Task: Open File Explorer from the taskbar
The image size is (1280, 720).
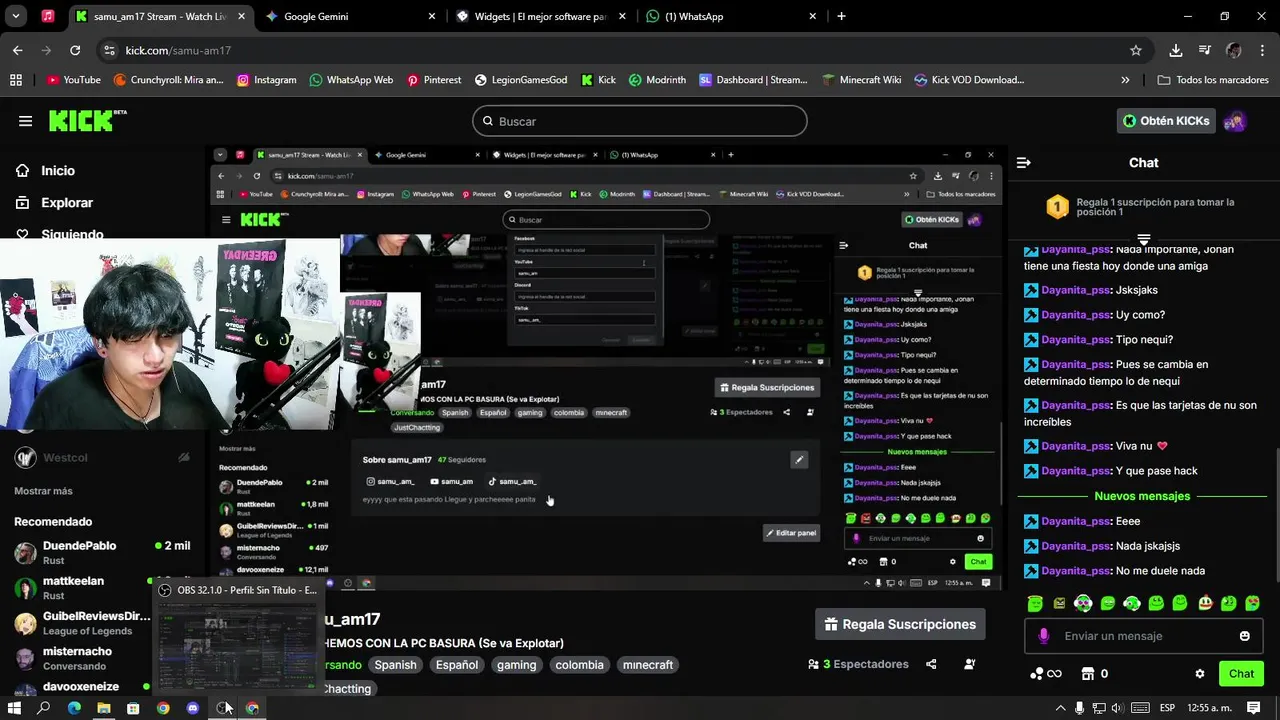Action: [x=103, y=708]
